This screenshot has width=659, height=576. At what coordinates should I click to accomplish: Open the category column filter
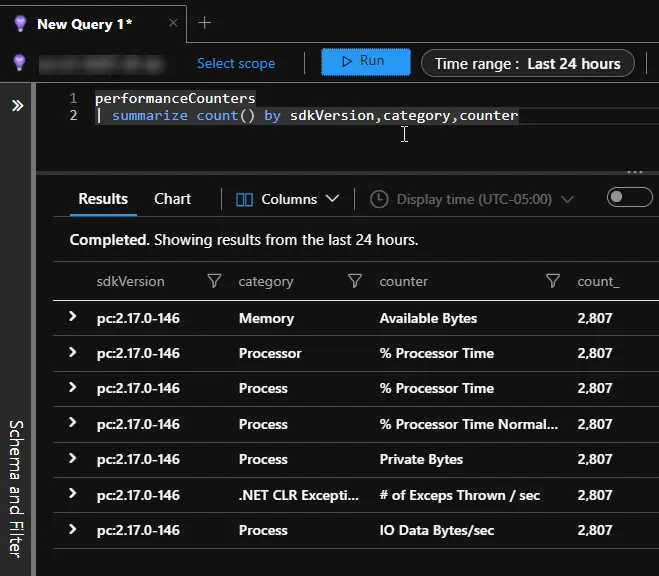(x=354, y=282)
